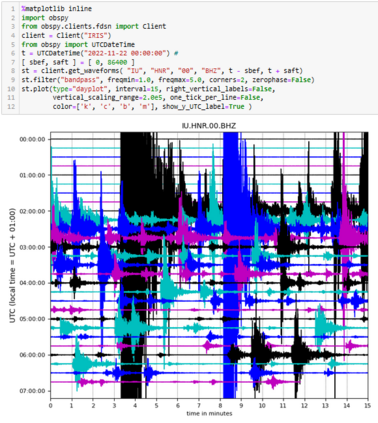
Task: Click the x-axis tick label 15
Action: tap(368, 406)
